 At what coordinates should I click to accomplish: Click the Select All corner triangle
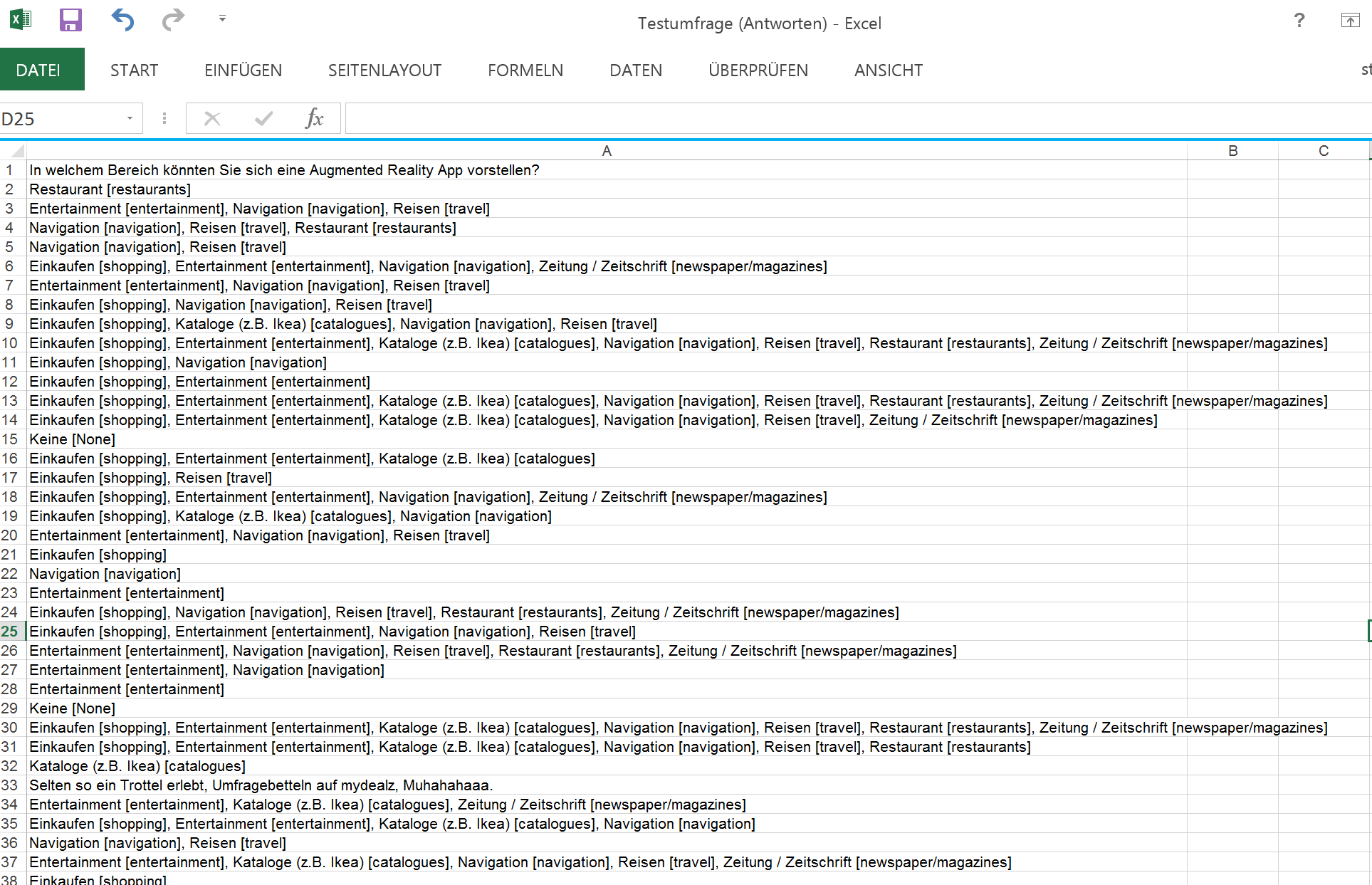pyautogui.click(x=14, y=151)
